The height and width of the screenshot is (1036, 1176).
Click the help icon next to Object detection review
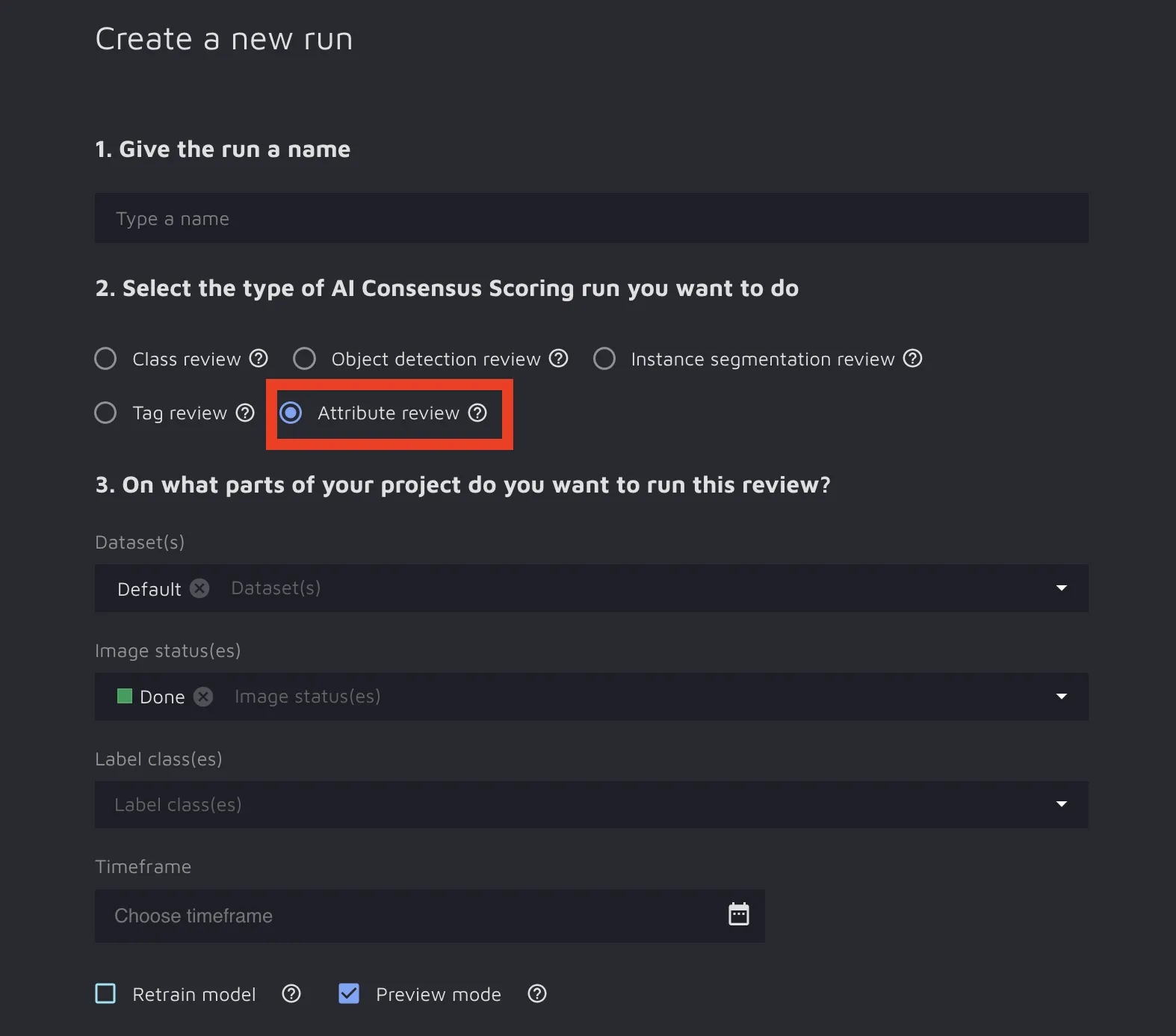[559, 359]
